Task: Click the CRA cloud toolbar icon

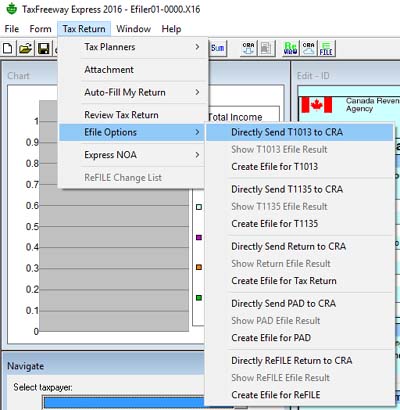Action: pyautogui.click(x=309, y=48)
